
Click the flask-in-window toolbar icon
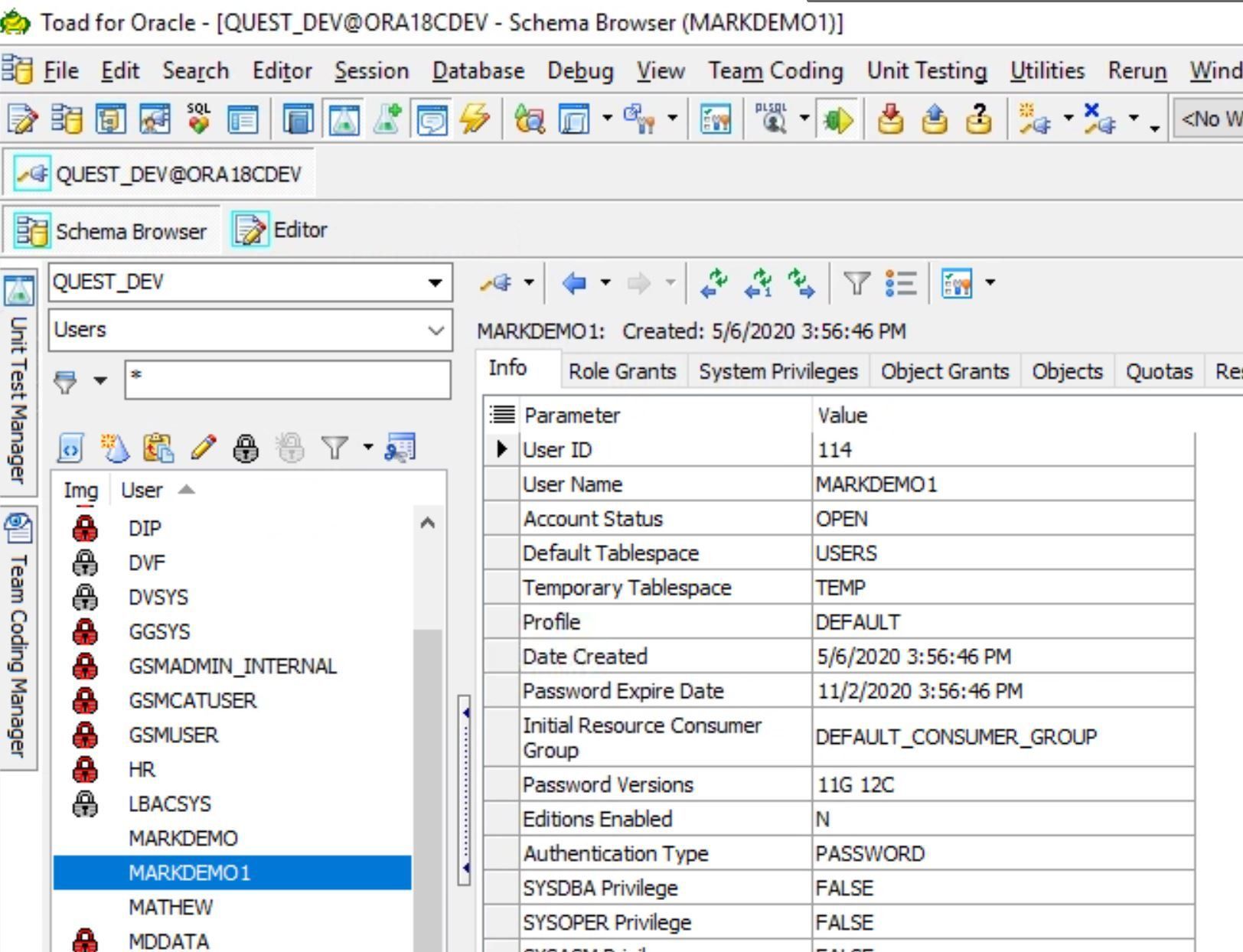(x=343, y=119)
